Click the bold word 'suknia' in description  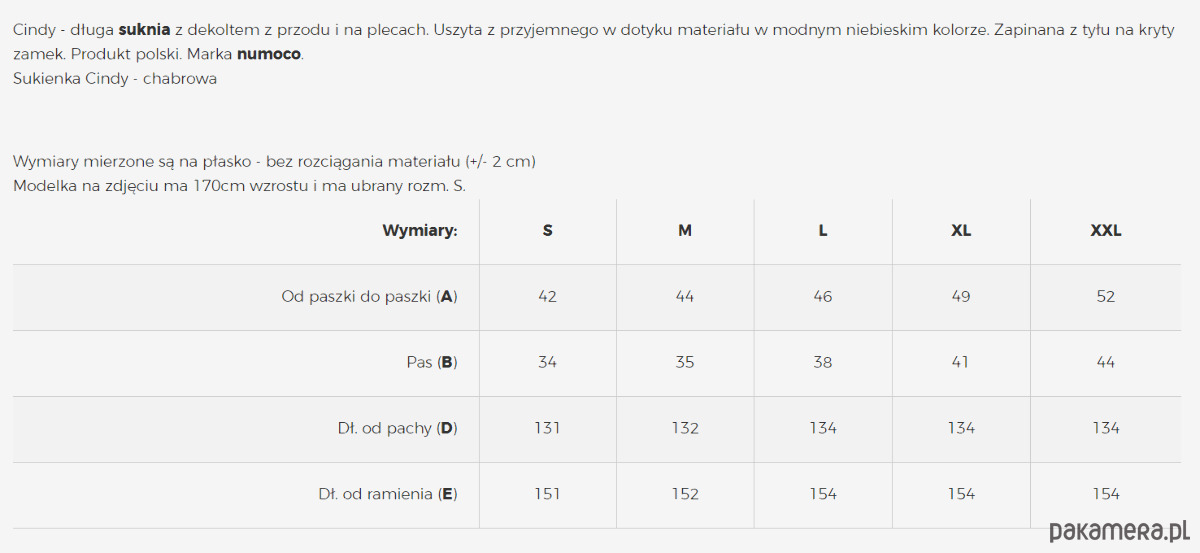click(x=144, y=30)
